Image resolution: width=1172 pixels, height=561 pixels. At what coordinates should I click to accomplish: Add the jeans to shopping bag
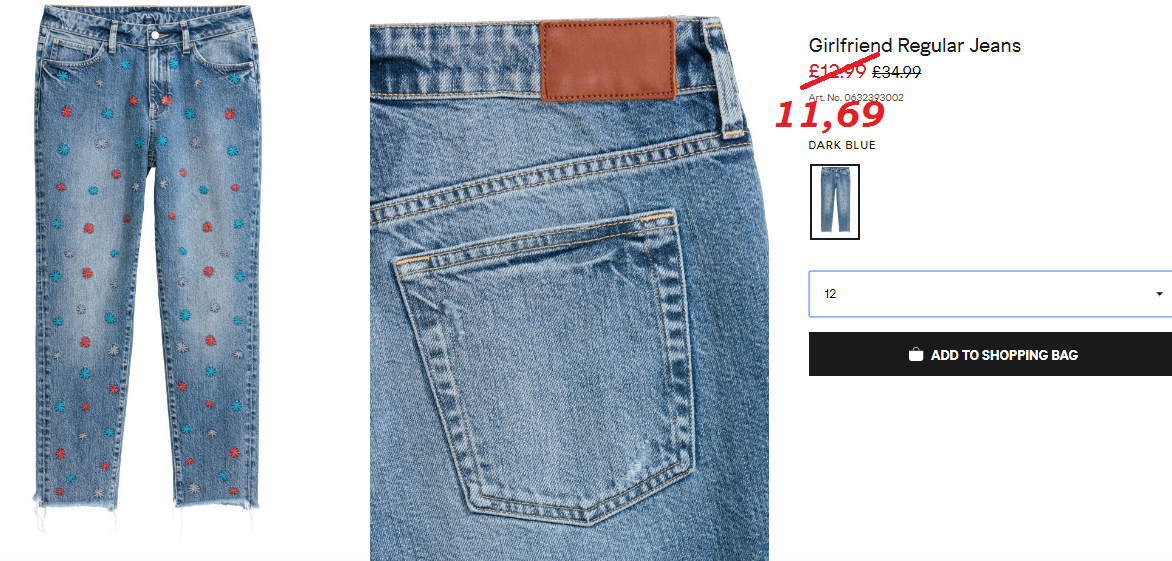click(x=990, y=354)
